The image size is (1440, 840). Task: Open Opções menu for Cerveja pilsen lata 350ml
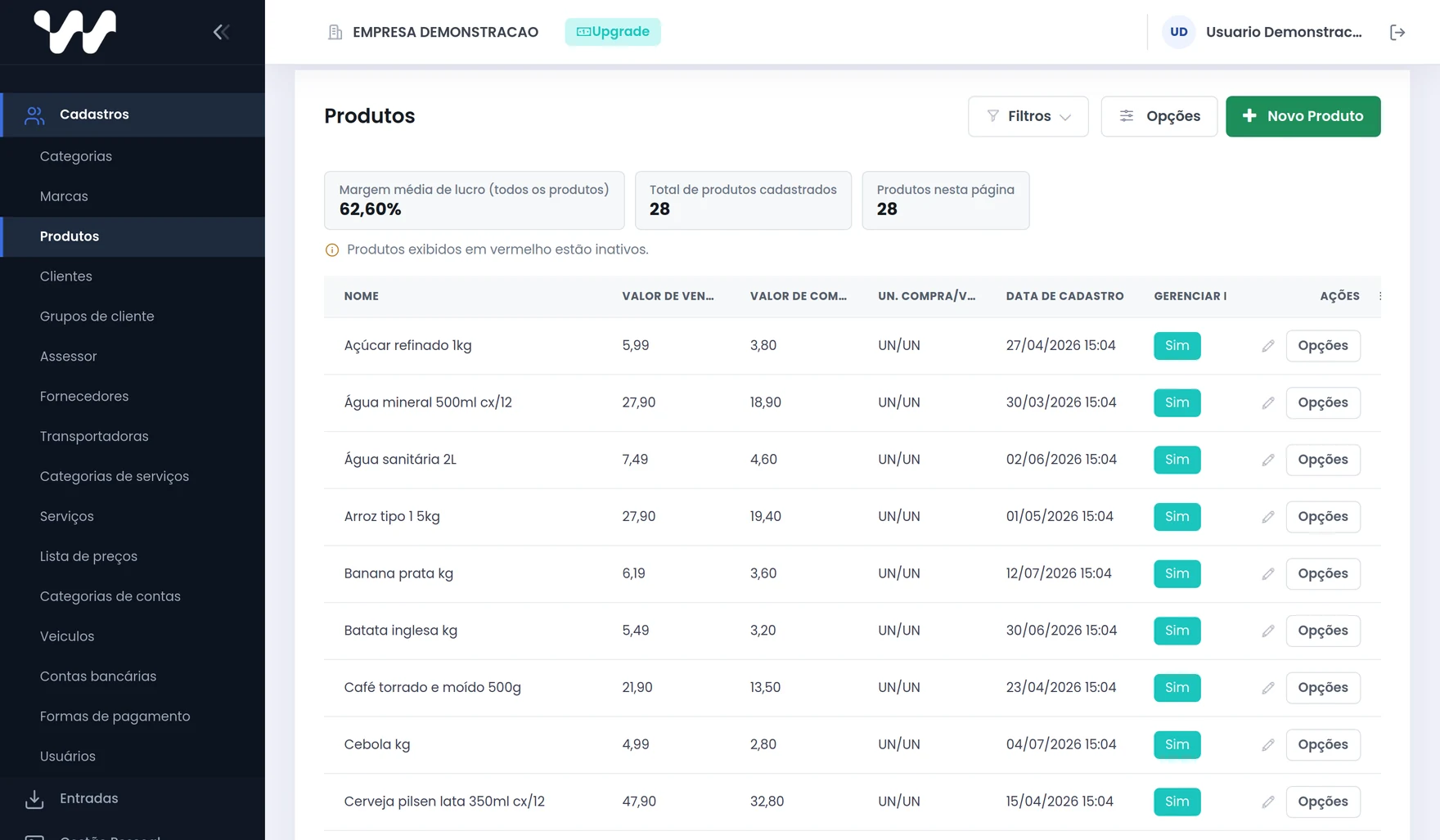(1323, 802)
